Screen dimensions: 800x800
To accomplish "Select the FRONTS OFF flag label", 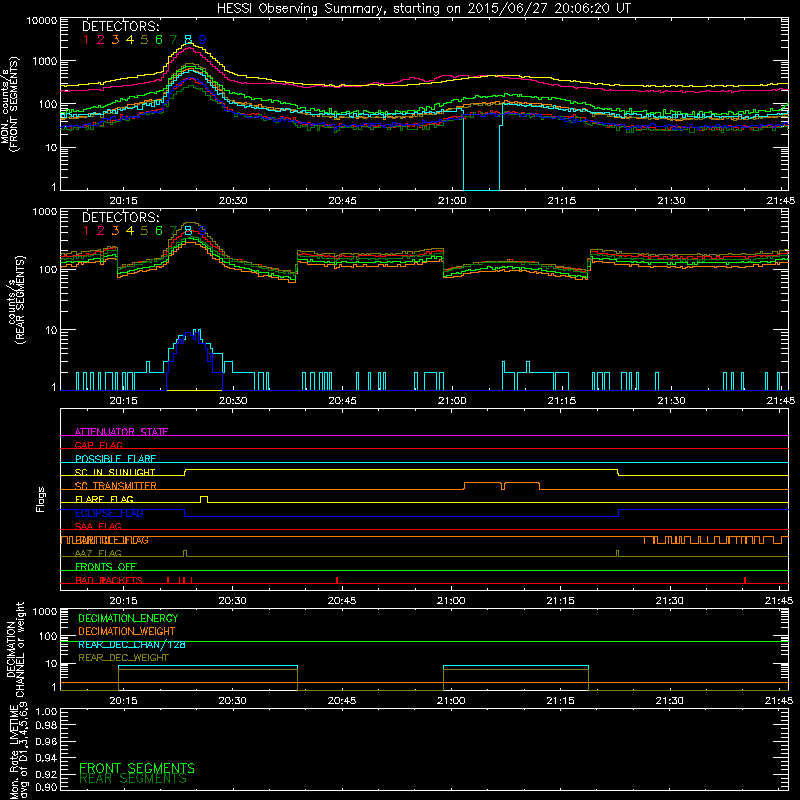I will [106, 567].
